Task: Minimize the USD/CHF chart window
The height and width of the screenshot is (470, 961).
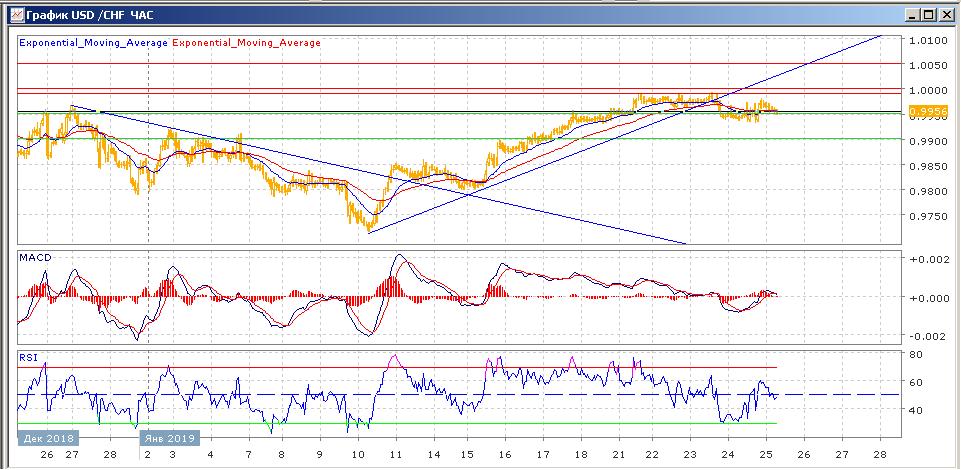Action: 913,14
